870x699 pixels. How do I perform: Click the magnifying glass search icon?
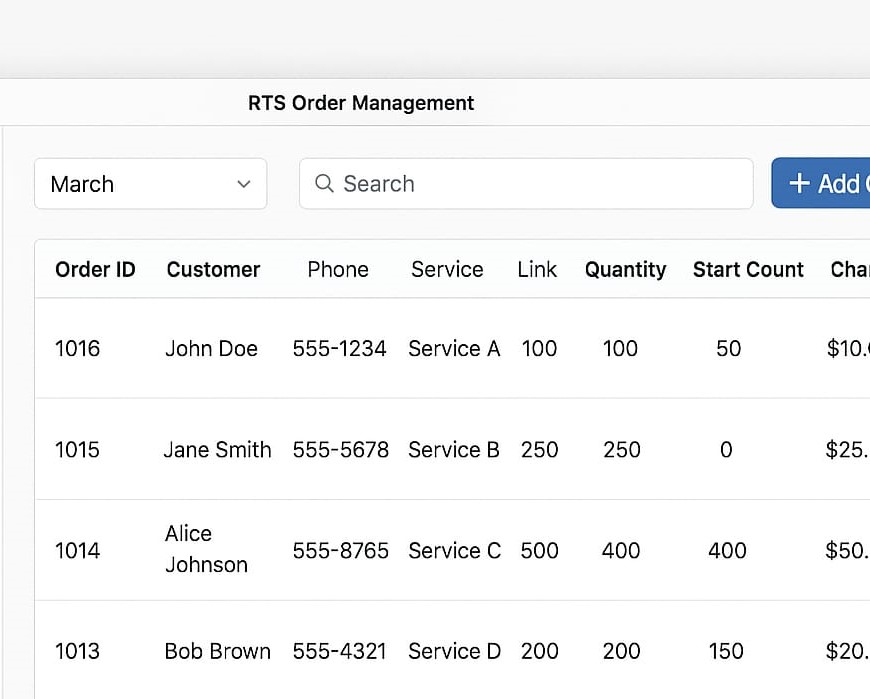324,184
